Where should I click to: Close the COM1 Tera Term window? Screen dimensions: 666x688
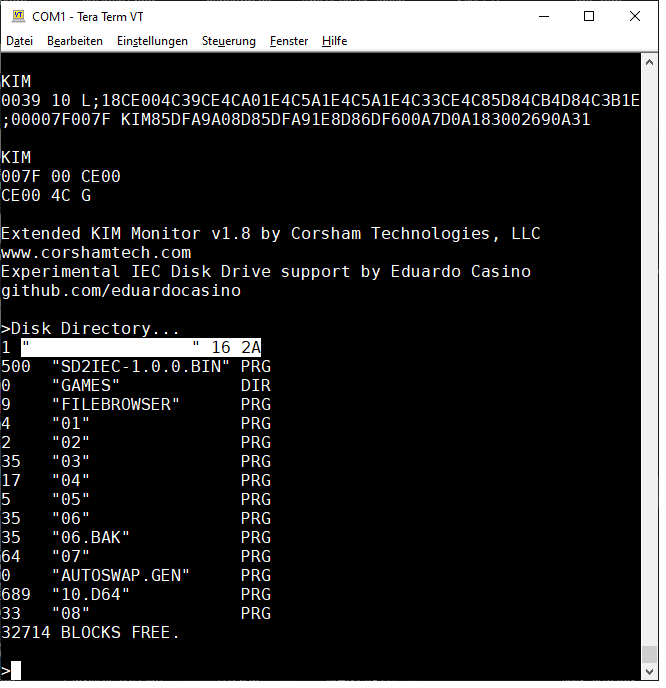[635, 16]
